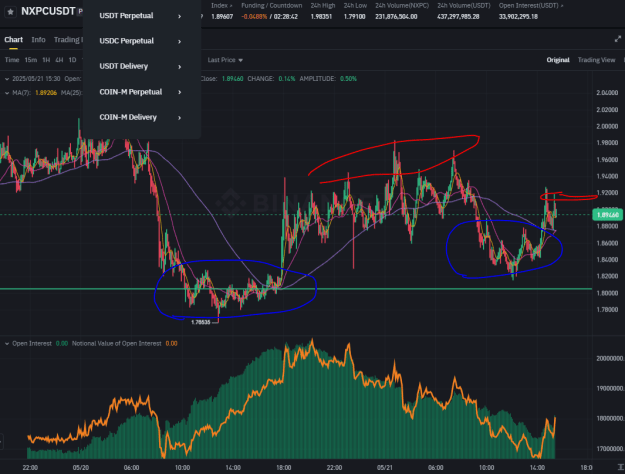Select the 1H chart interval
This screenshot has height=474, width=625.
46,60
